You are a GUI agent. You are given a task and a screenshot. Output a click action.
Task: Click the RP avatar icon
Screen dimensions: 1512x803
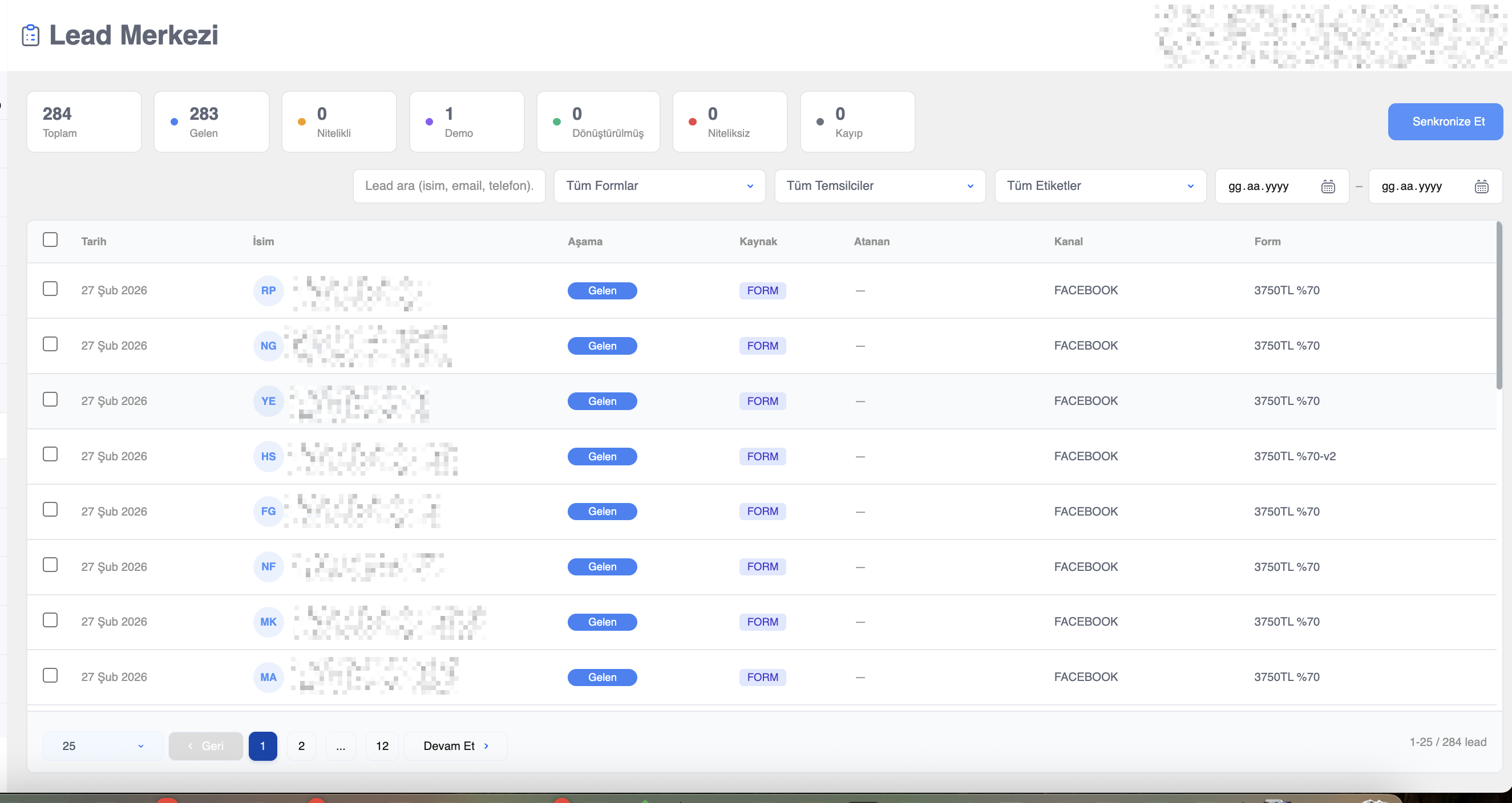268,290
